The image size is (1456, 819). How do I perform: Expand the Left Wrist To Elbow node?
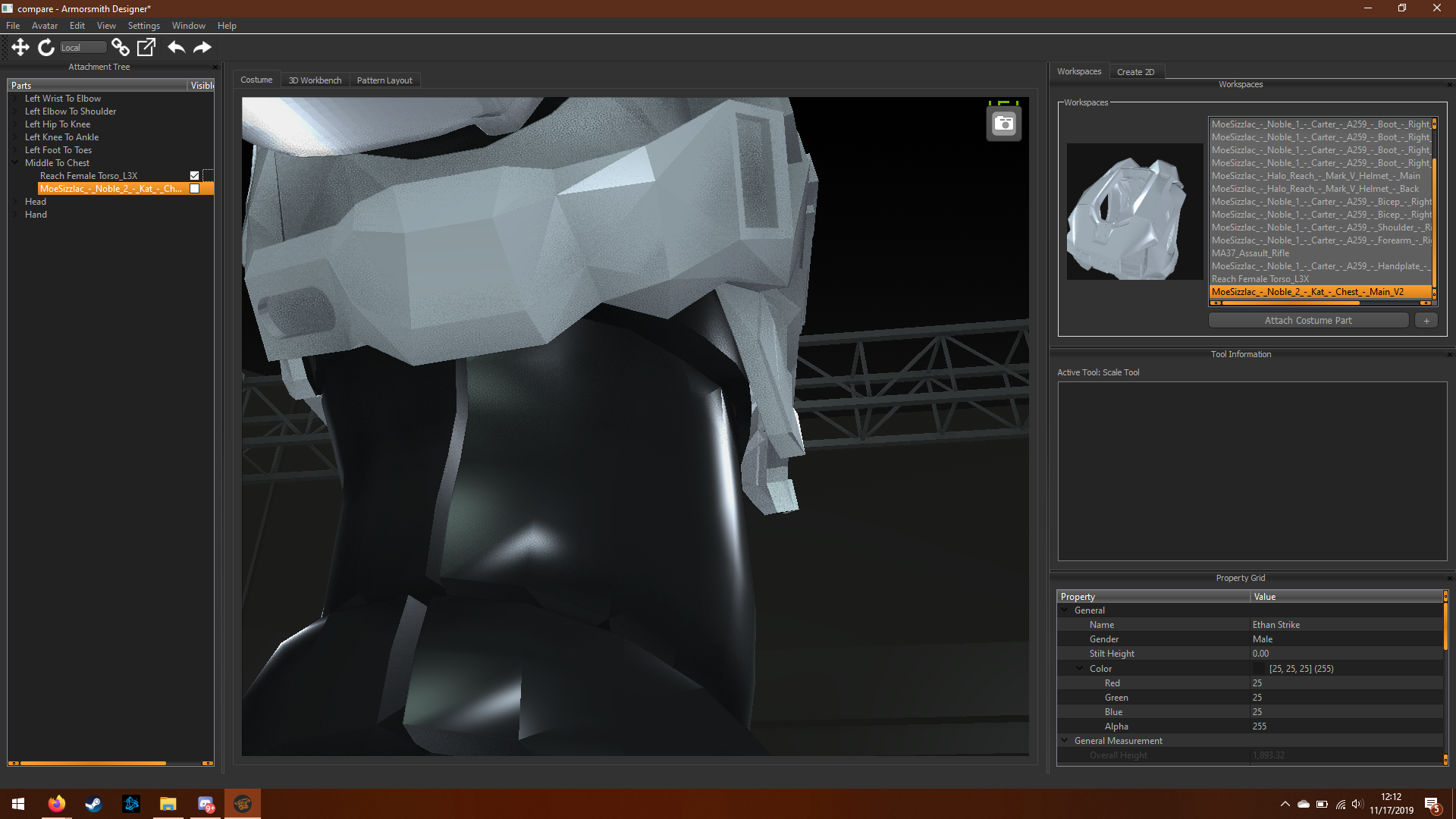(15, 99)
